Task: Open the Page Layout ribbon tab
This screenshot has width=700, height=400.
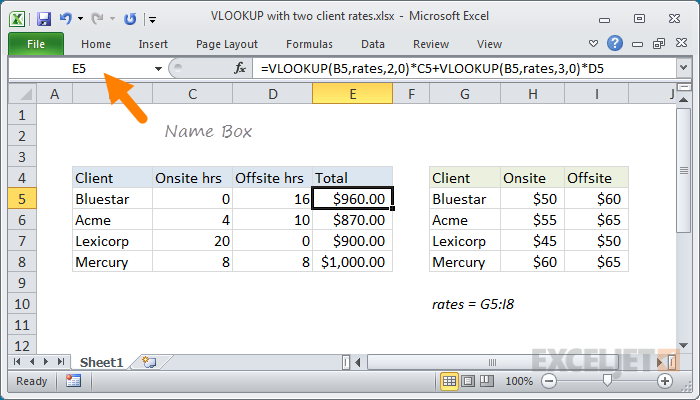Action: click(225, 44)
